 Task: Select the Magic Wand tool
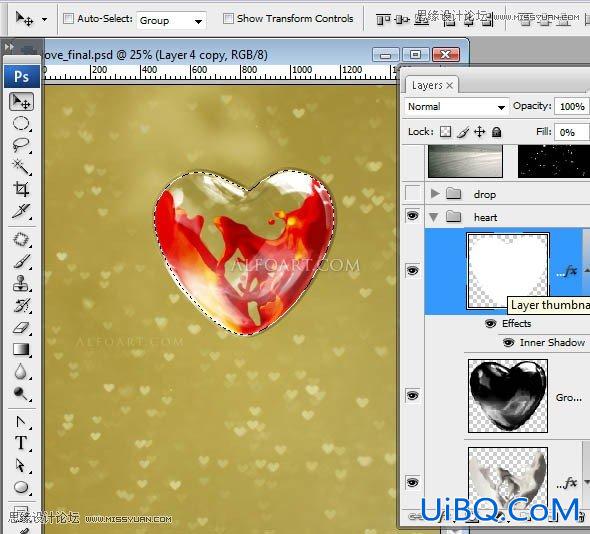[21, 167]
